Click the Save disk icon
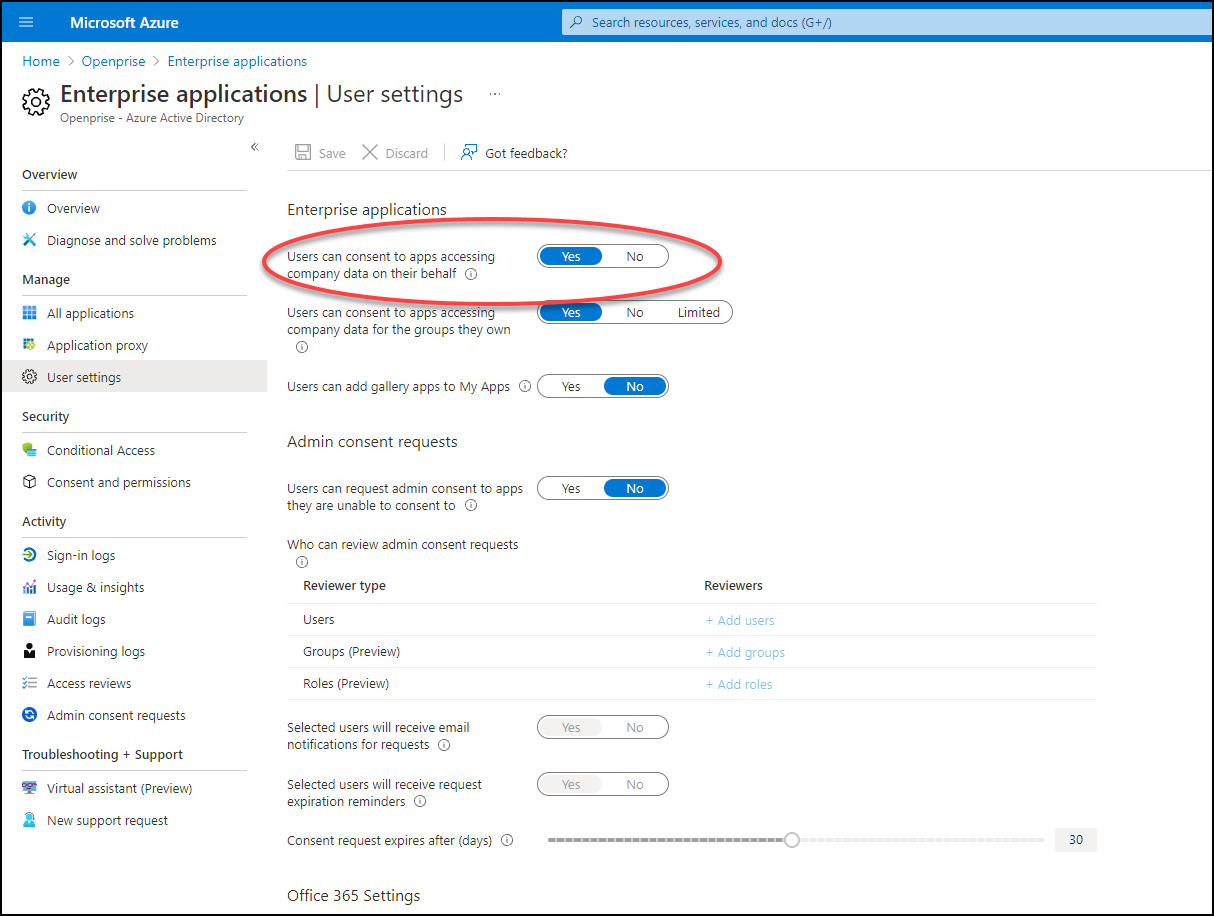 [x=302, y=153]
